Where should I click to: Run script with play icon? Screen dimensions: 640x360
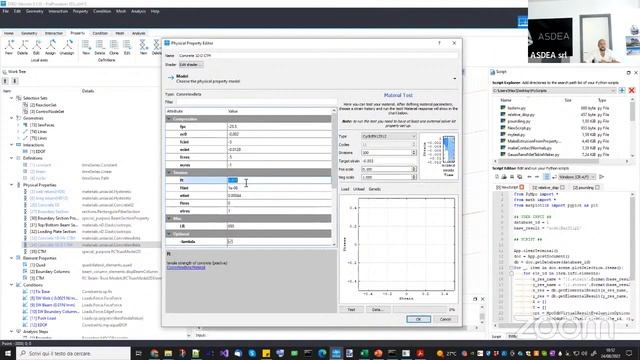tap(601, 177)
